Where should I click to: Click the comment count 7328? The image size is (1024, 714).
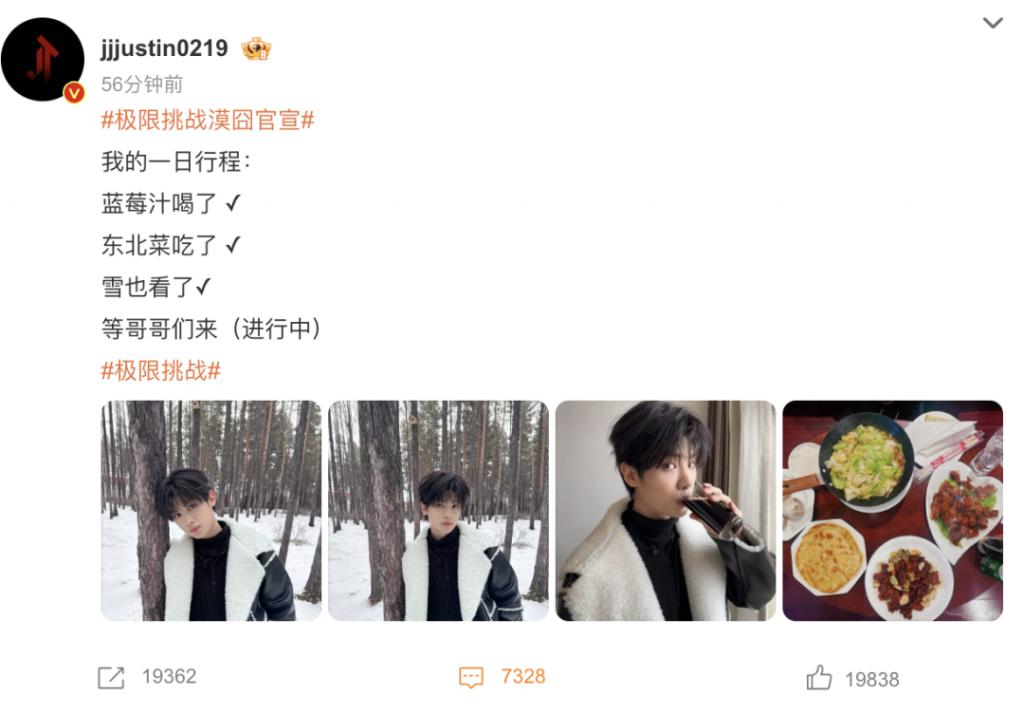click(x=523, y=677)
